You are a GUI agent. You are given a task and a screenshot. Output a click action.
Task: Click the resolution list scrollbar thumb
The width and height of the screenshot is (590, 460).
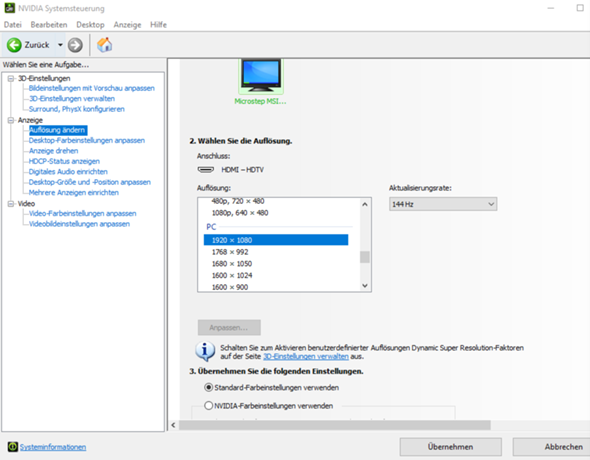pyautogui.click(x=365, y=257)
